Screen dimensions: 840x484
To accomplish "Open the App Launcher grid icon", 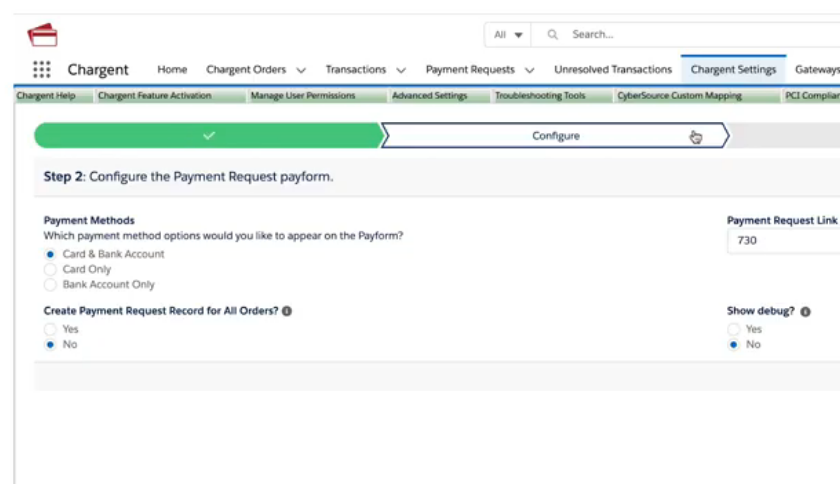I will (41, 70).
